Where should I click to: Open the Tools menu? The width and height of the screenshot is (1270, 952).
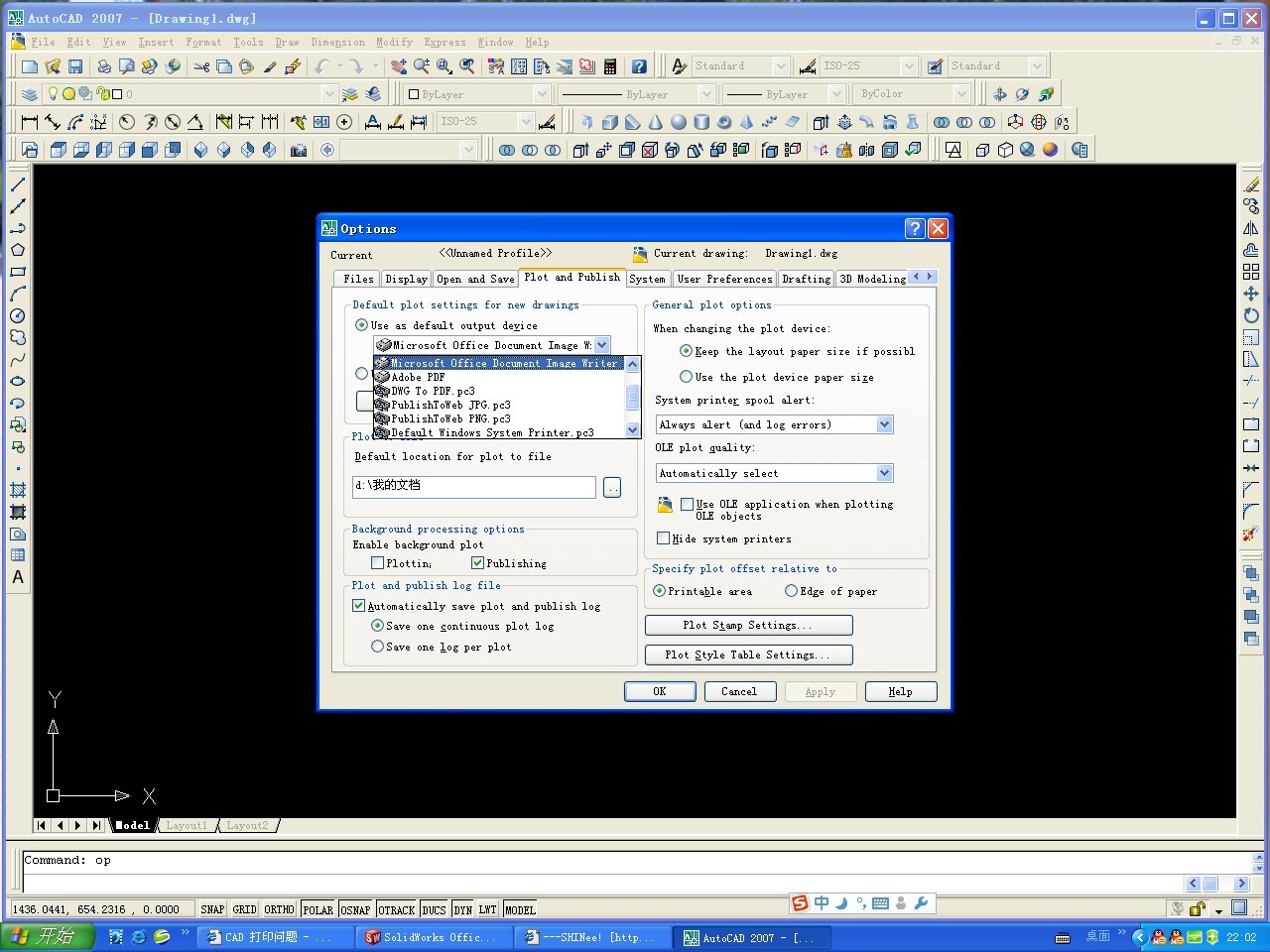248,42
